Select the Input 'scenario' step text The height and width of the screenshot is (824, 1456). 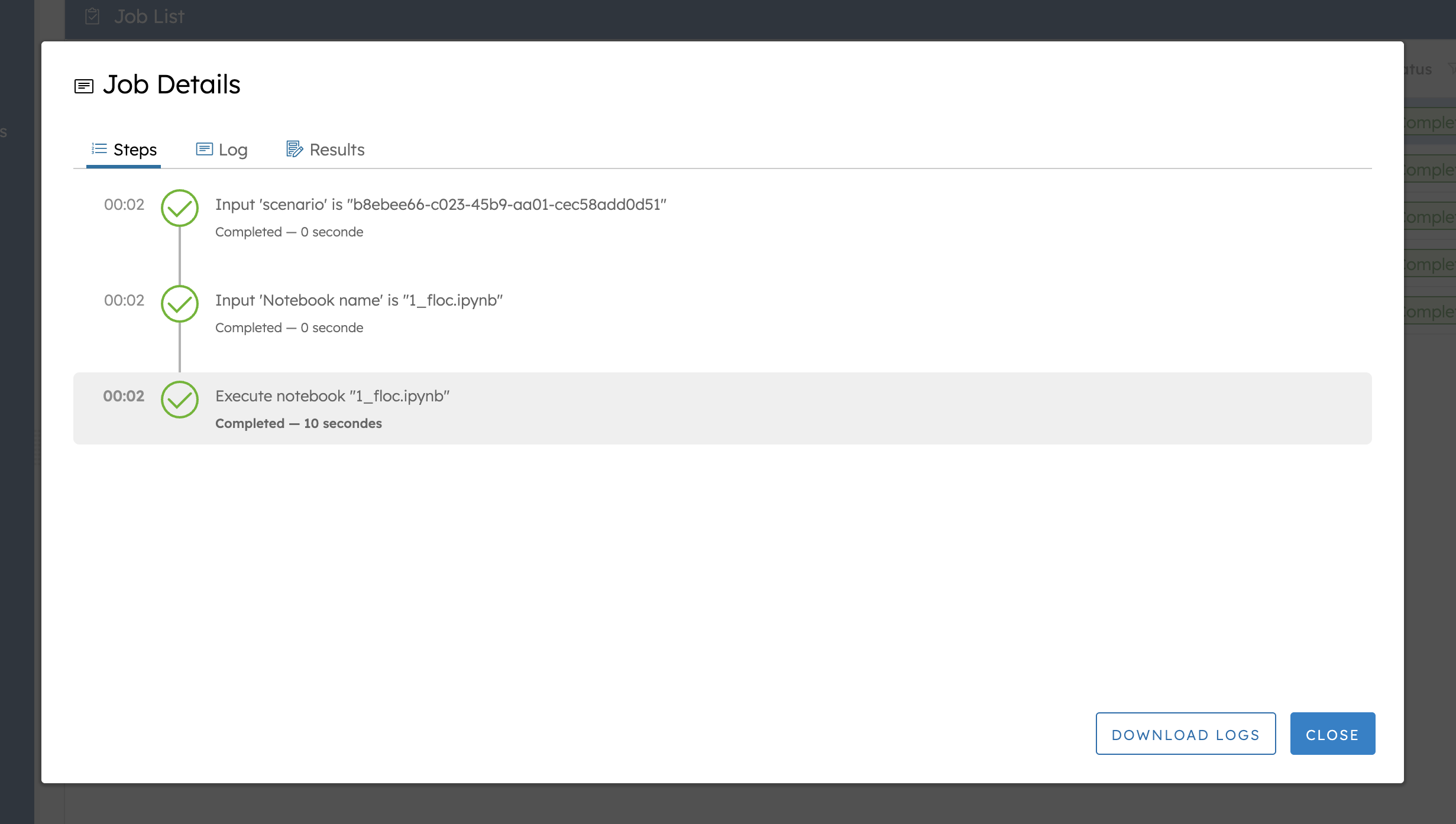[x=441, y=205]
